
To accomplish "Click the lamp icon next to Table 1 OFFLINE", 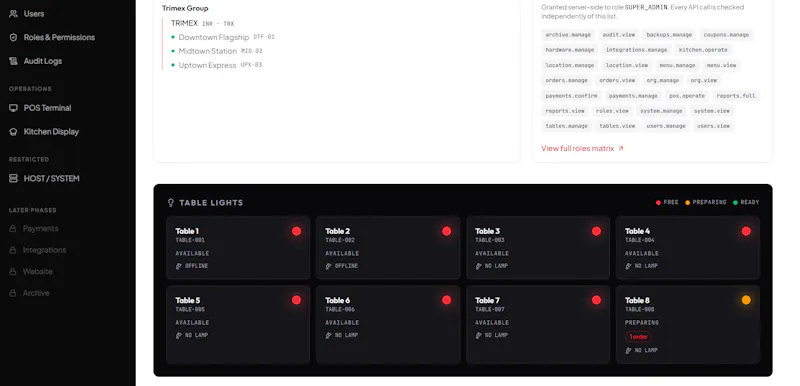I will coord(179,266).
